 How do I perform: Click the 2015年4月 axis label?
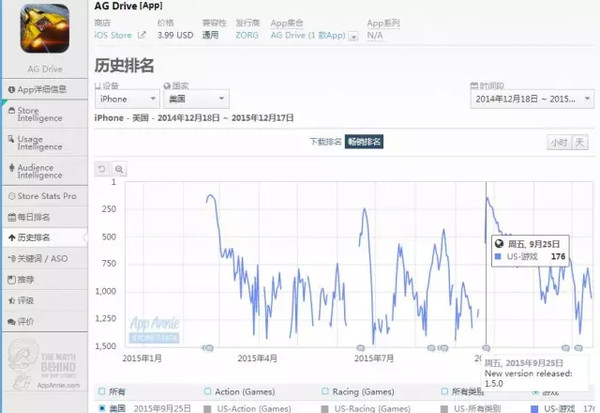[257, 359]
